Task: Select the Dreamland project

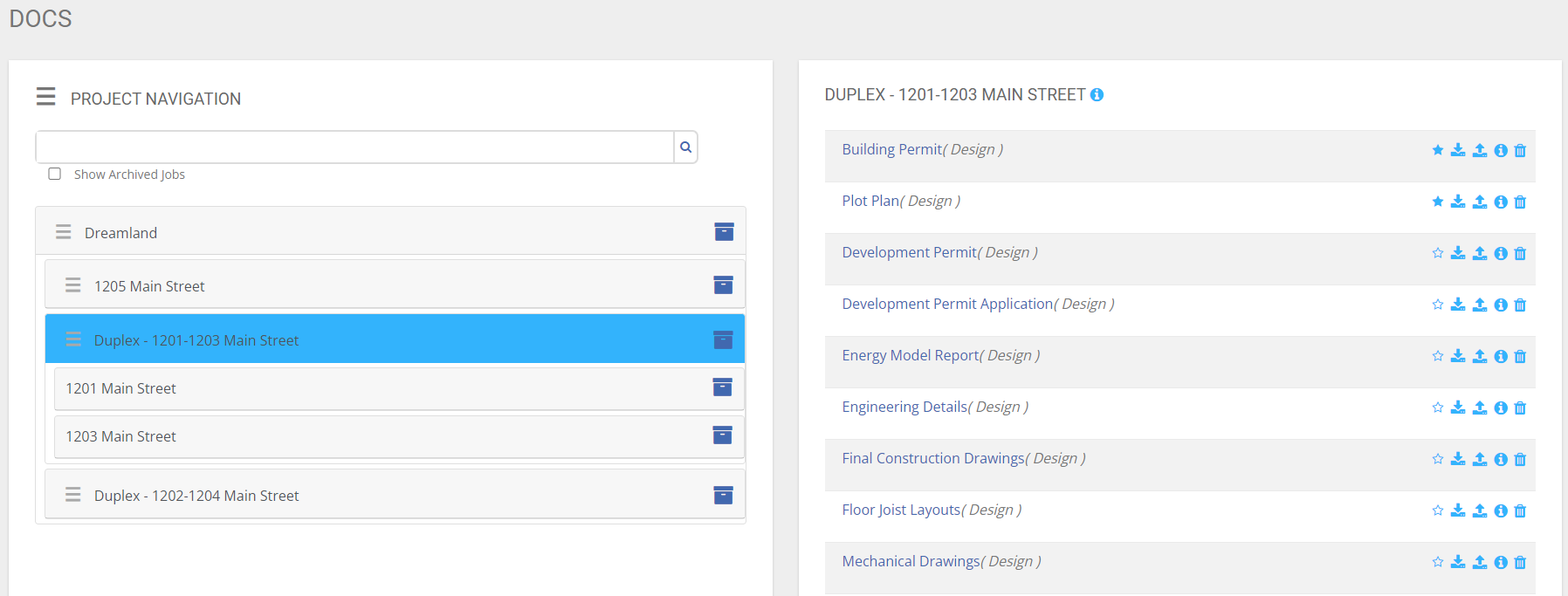Action: point(120,233)
